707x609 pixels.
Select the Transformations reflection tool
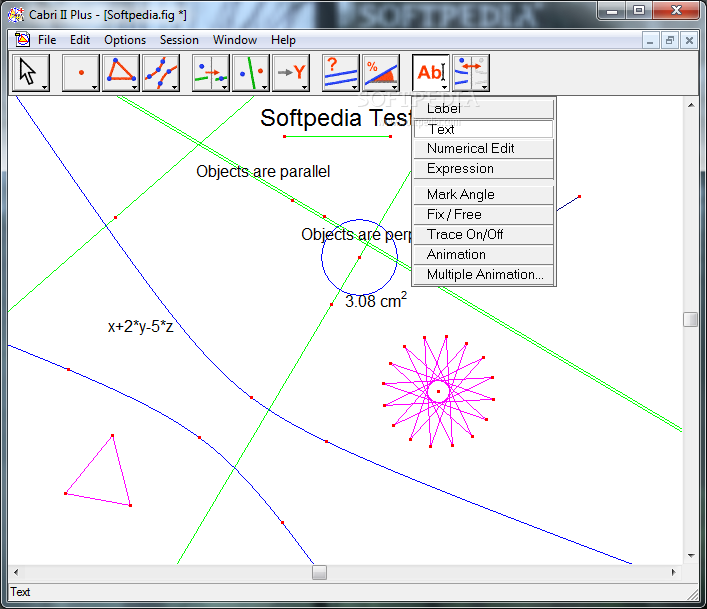251,73
